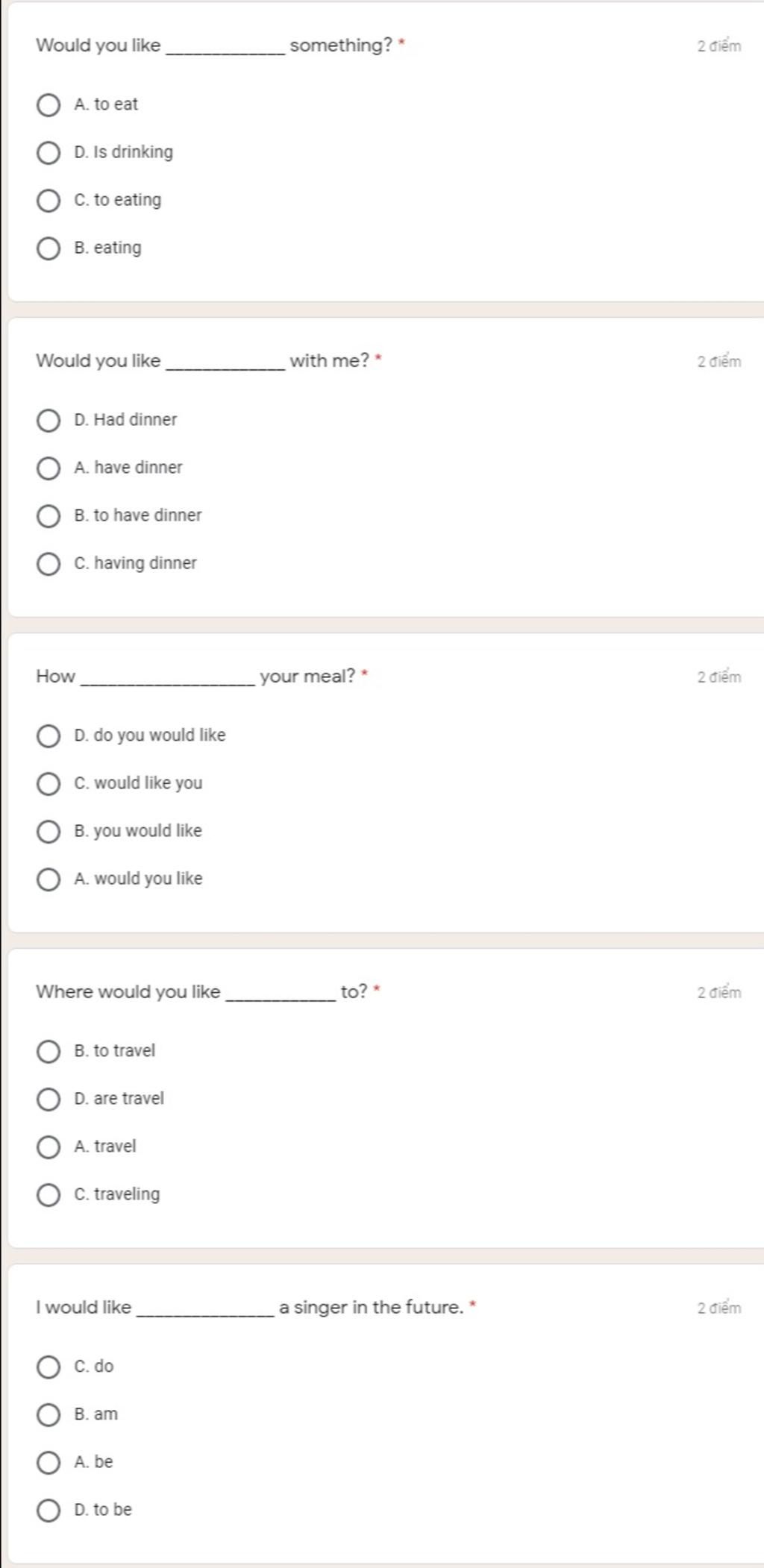Image resolution: width=764 pixels, height=1568 pixels.
Task: Select 'D. to be' answer
Action: pos(48,1511)
